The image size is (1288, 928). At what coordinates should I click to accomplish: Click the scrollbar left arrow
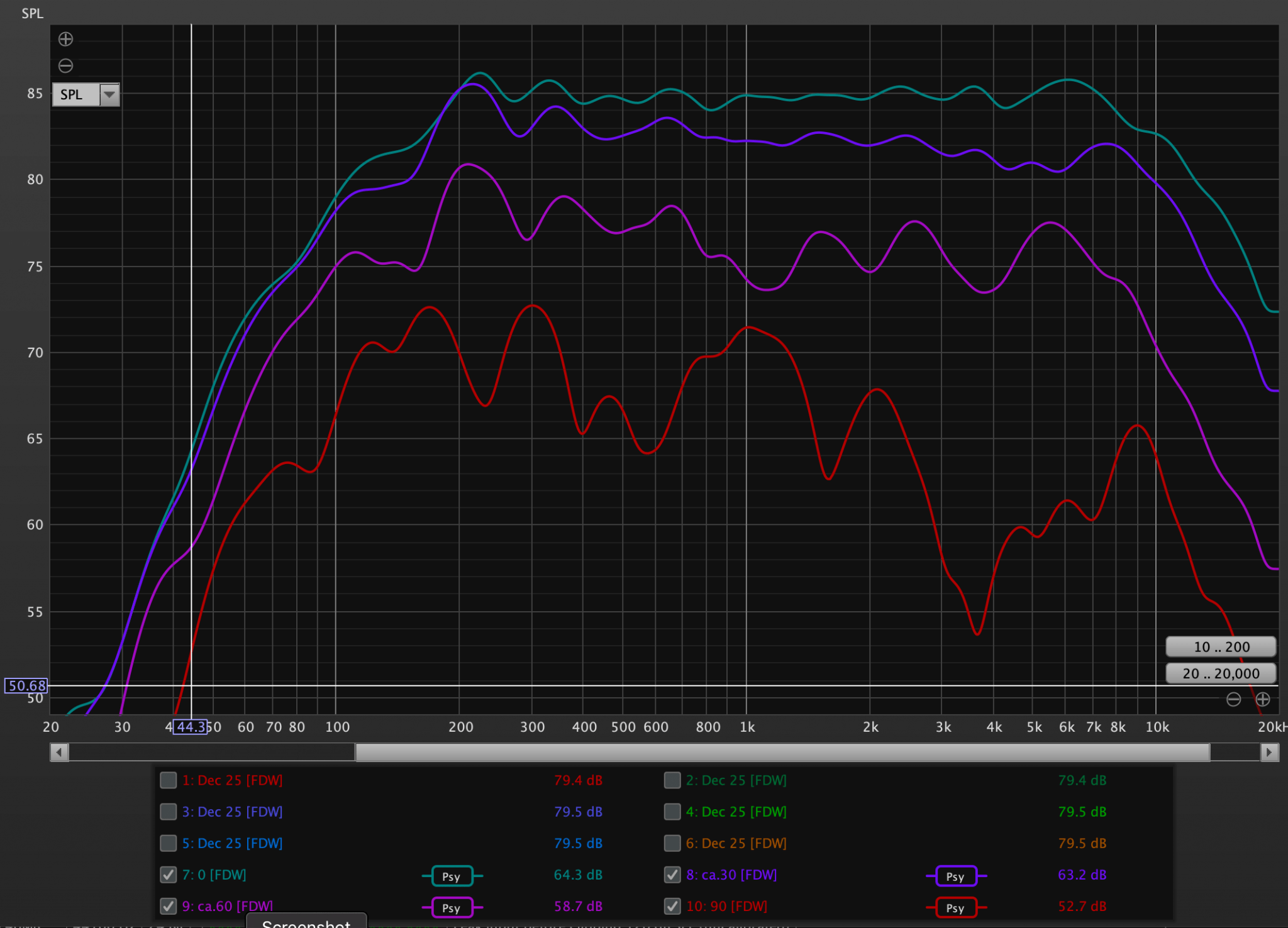click(x=60, y=752)
